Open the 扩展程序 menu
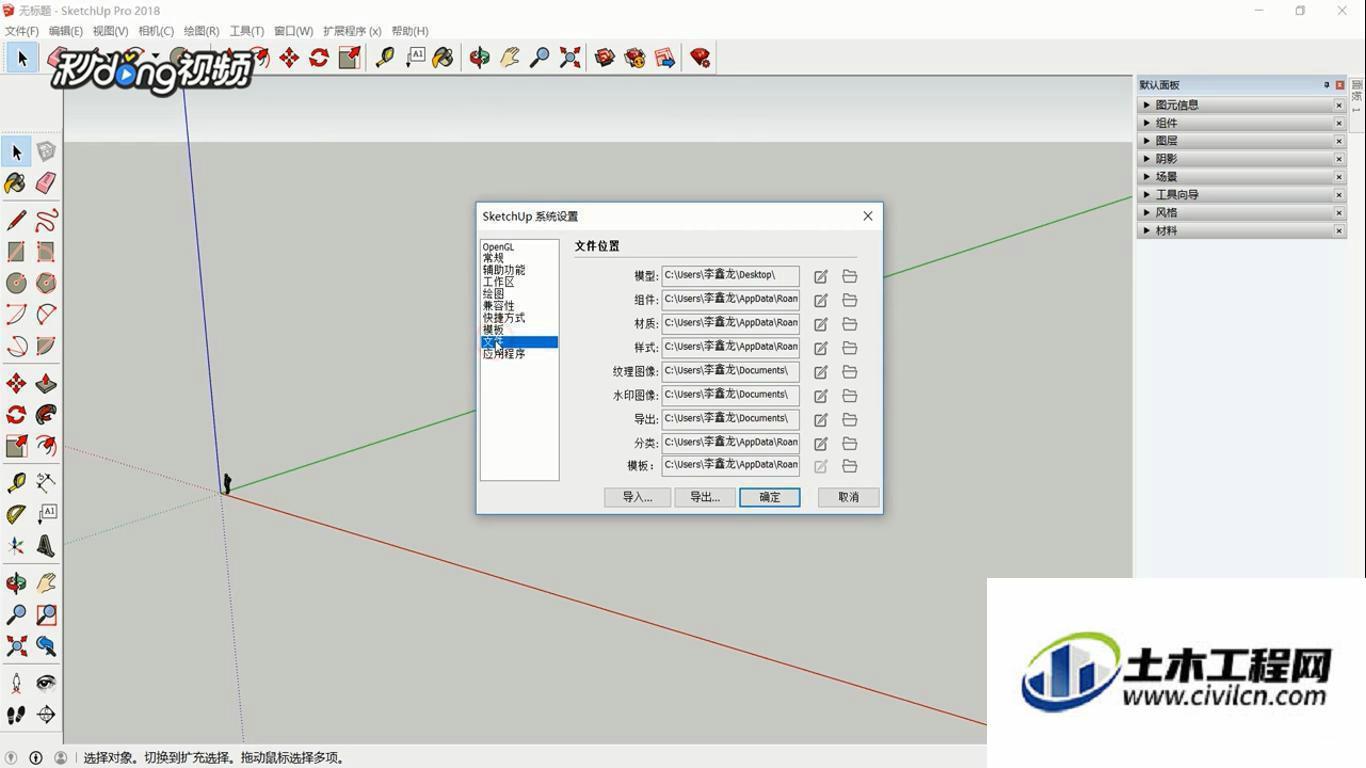Image resolution: width=1366 pixels, height=768 pixels. (x=352, y=31)
